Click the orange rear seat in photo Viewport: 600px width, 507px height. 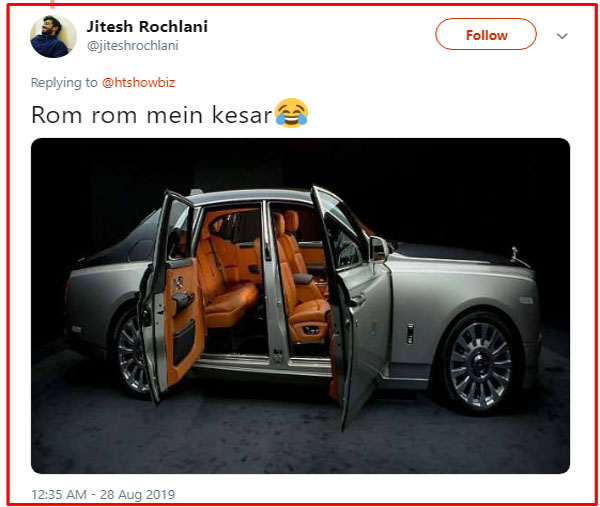(x=226, y=283)
